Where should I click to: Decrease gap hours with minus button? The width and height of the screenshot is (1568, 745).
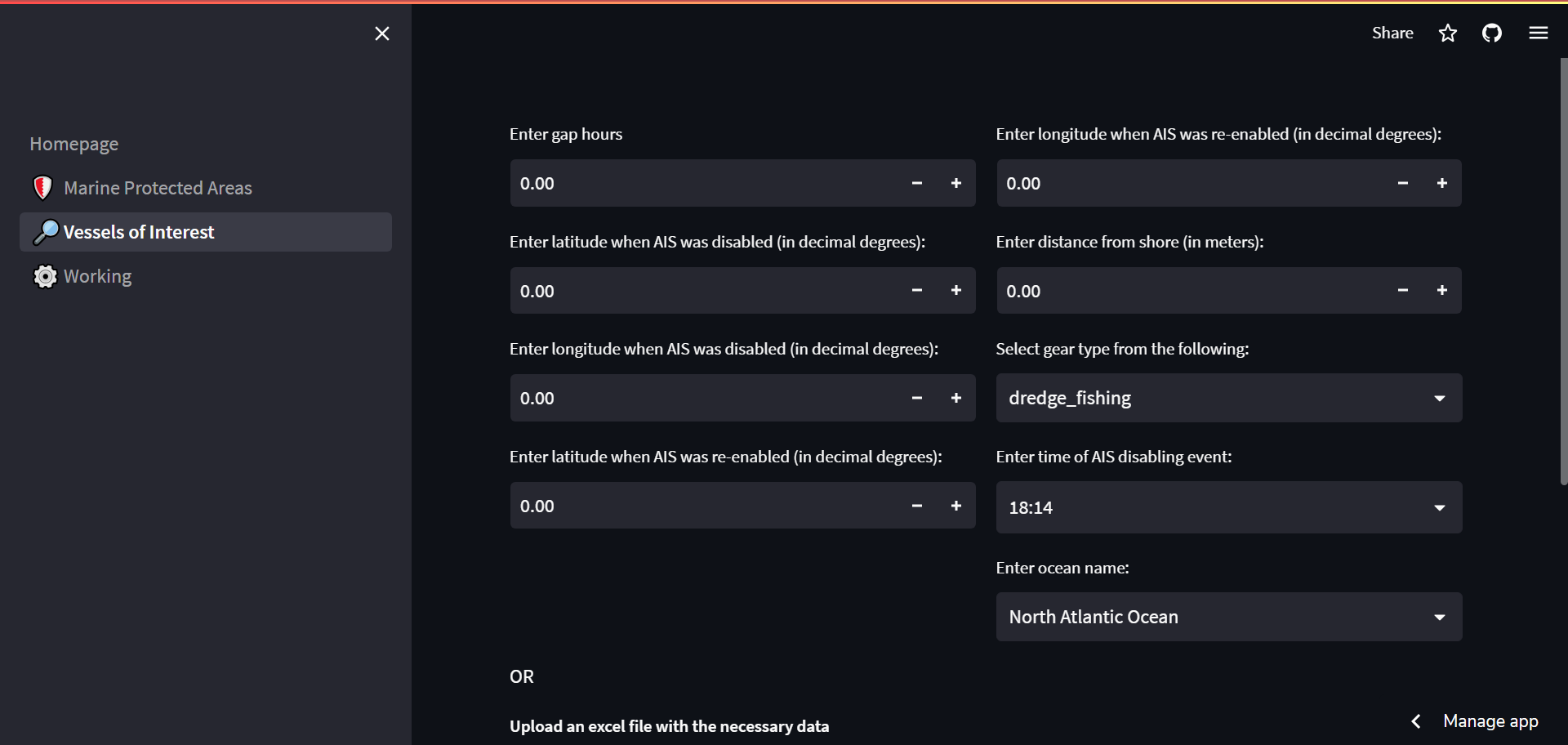(916, 184)
